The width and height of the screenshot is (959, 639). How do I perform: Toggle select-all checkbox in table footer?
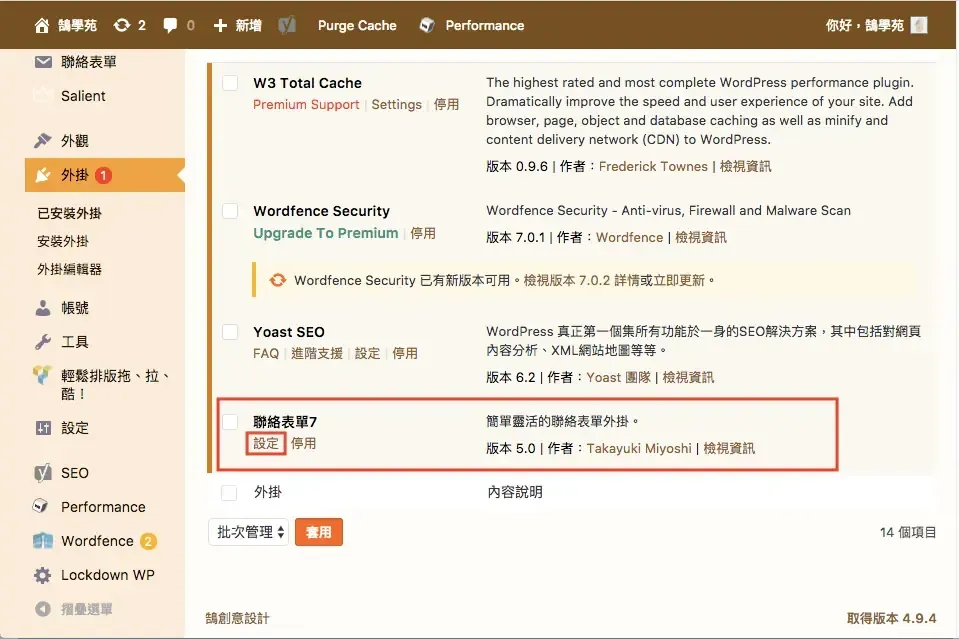click(229, 493)
